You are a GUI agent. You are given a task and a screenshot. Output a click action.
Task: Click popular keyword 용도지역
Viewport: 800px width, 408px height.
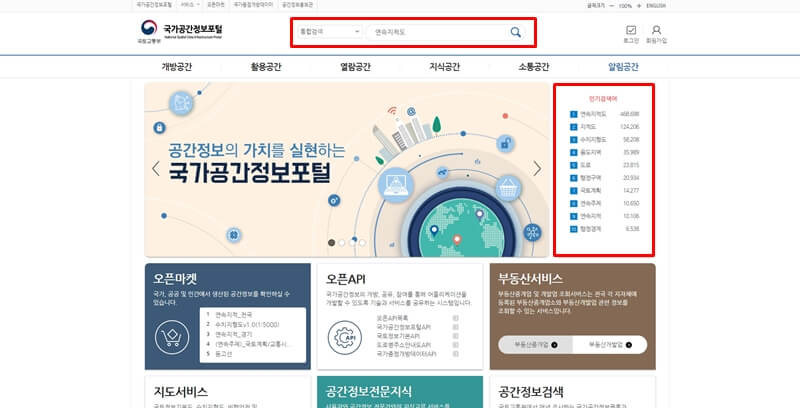click(590, 152)
